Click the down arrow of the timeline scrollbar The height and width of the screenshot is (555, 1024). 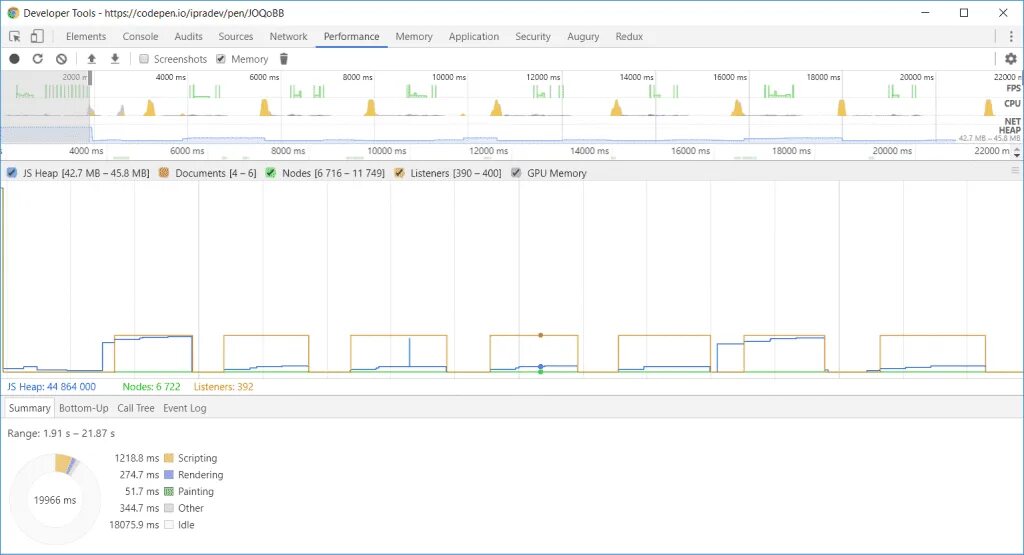pos(1017,155)
